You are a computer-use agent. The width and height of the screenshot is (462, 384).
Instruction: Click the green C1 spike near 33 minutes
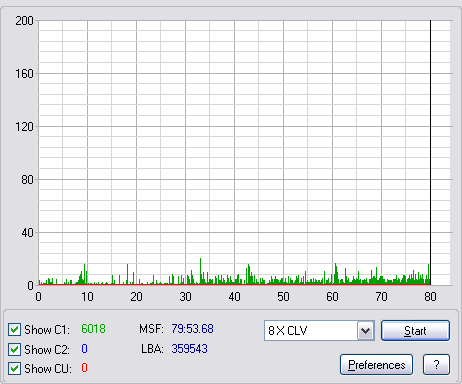(200, 271)
